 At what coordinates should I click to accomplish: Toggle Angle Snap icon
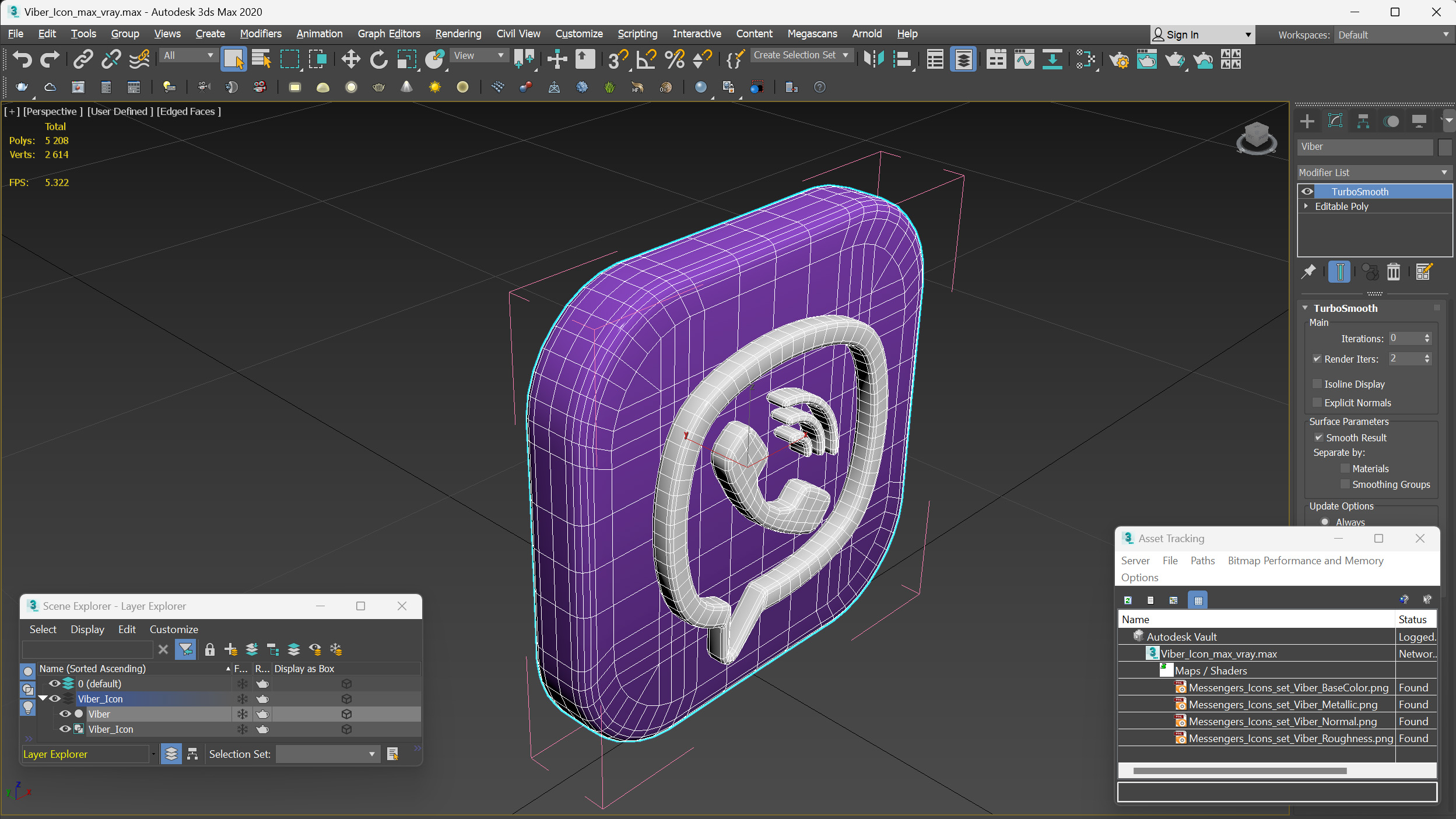646,59
